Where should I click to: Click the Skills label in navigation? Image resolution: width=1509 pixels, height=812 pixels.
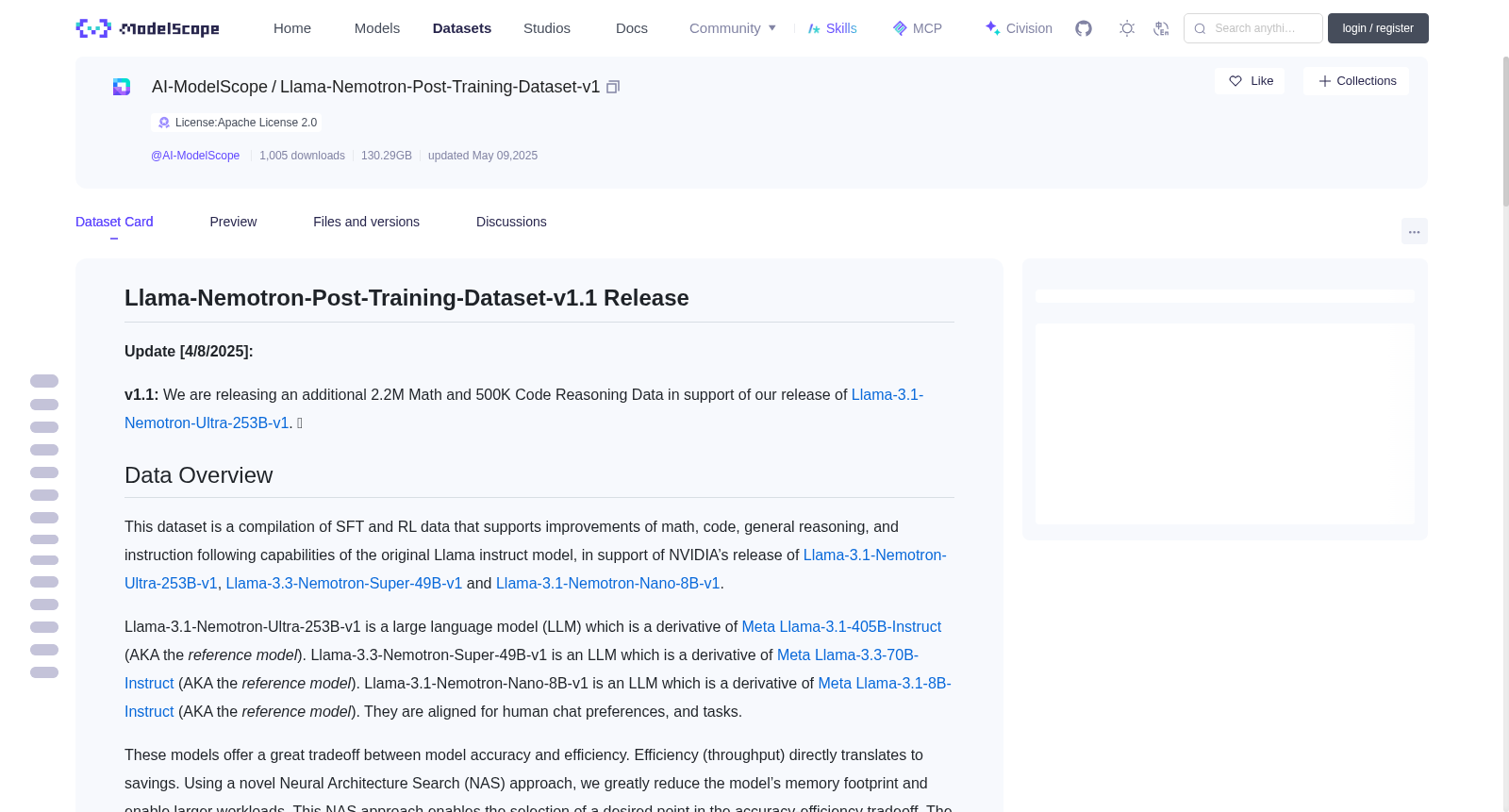point(841,28)
